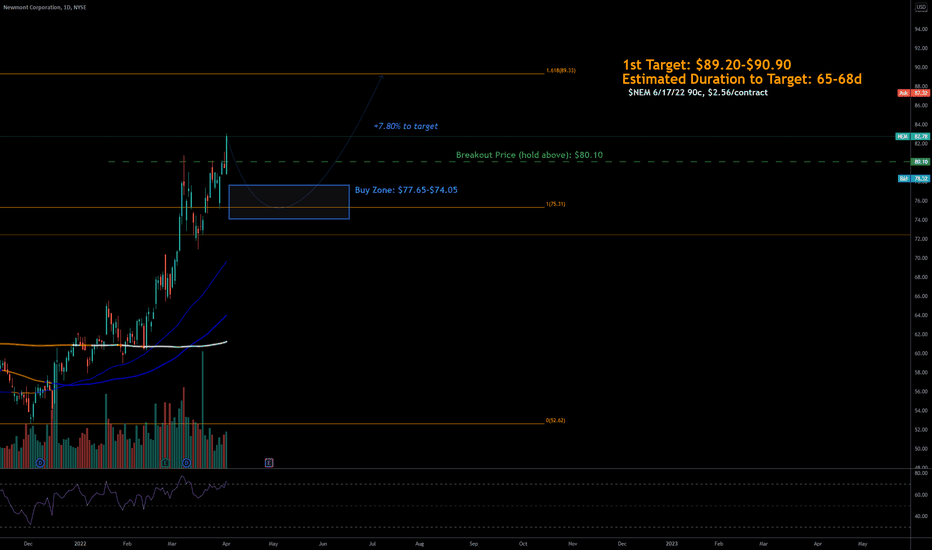The height and width of the screenshot is (550, 932).
Task: Click the dividend marker near December
Action: [40, 463]
